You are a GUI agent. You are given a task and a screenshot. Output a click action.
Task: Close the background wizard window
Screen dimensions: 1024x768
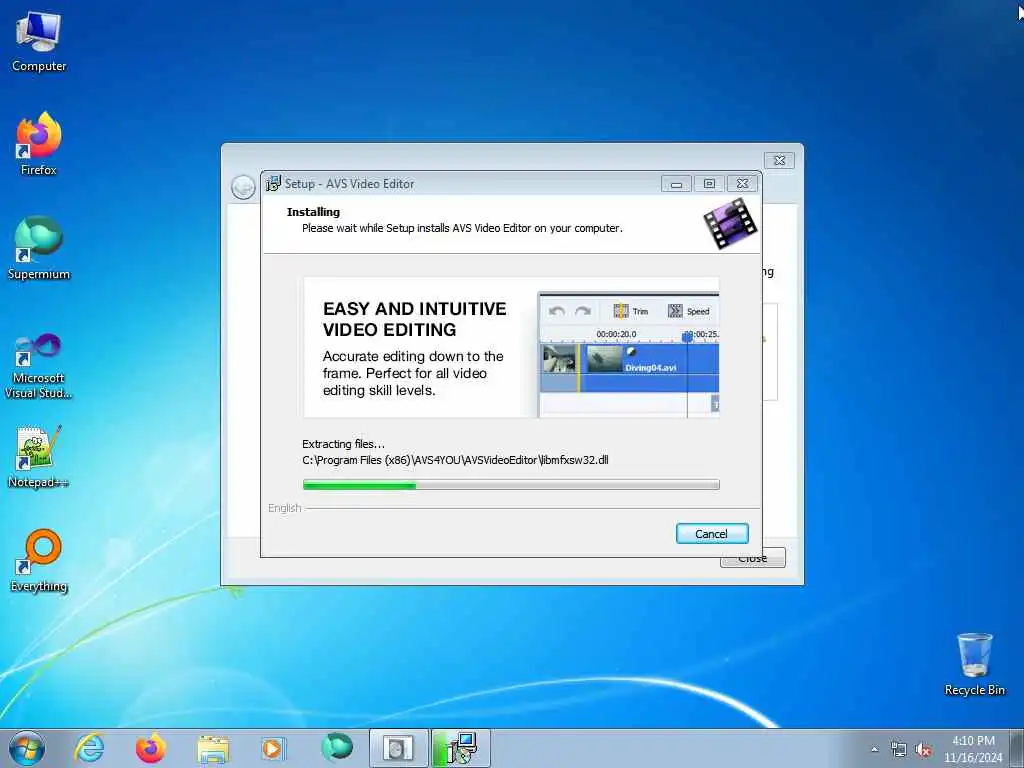(x=779, y=161)
